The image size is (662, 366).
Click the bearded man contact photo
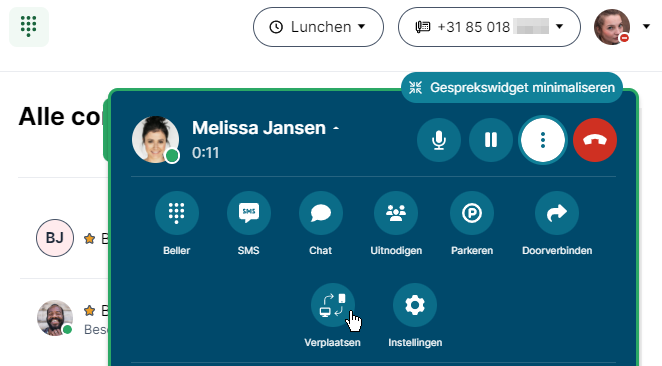tap(55, 318)
